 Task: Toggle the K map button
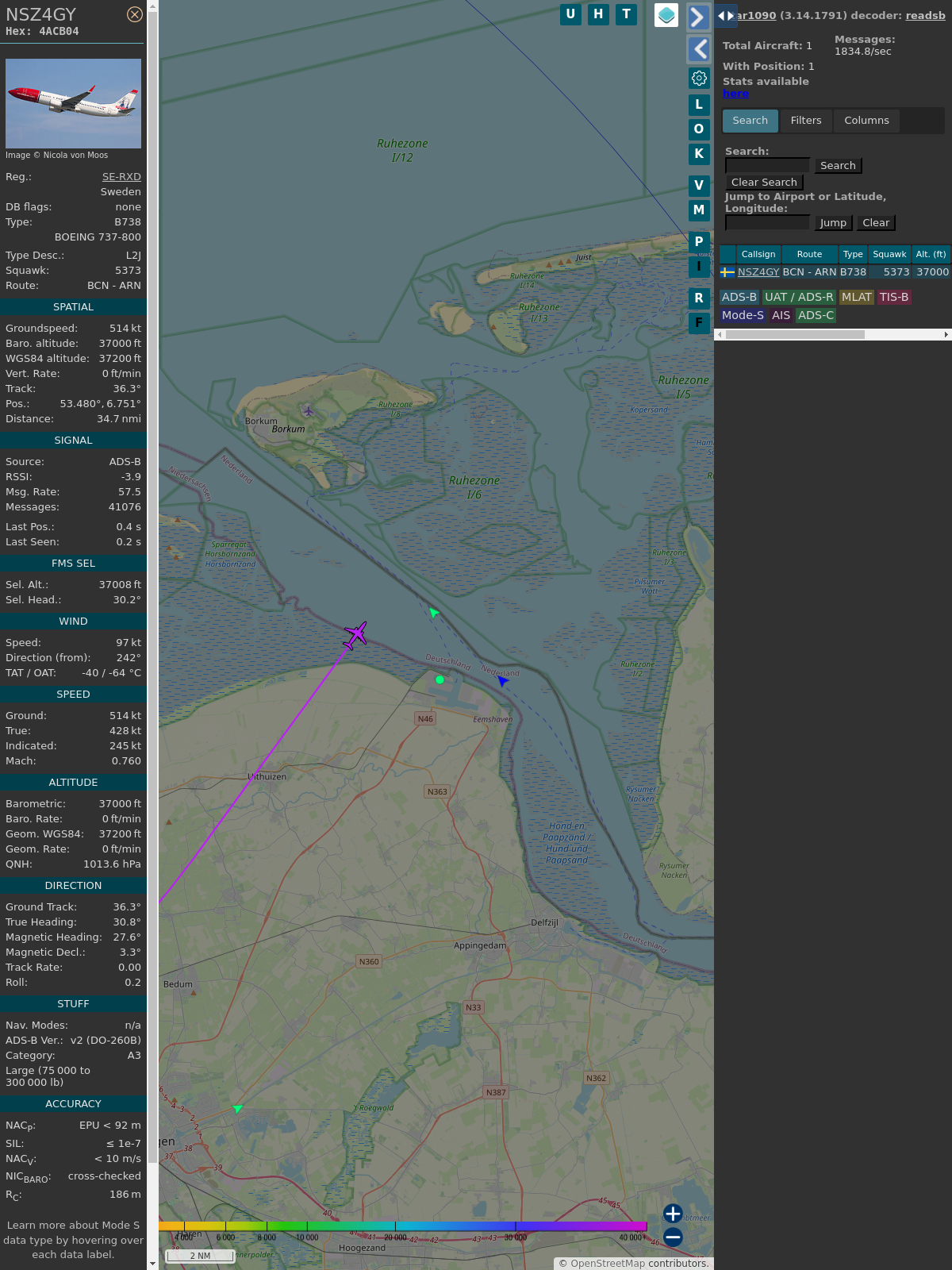pyautogui.click(x=699, y=154)
